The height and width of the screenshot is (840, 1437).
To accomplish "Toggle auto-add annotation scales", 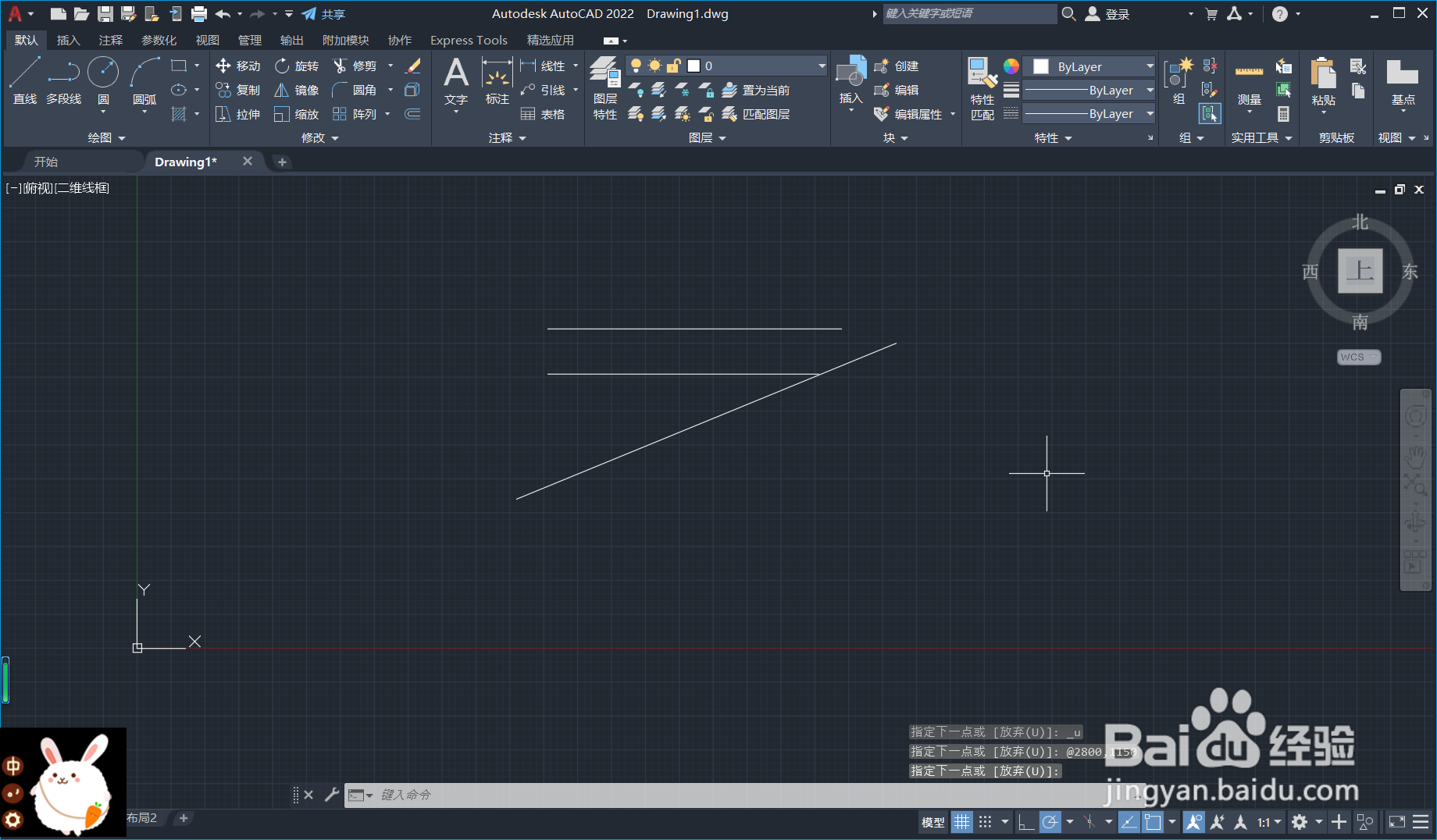I will [x=1217, y=822].
